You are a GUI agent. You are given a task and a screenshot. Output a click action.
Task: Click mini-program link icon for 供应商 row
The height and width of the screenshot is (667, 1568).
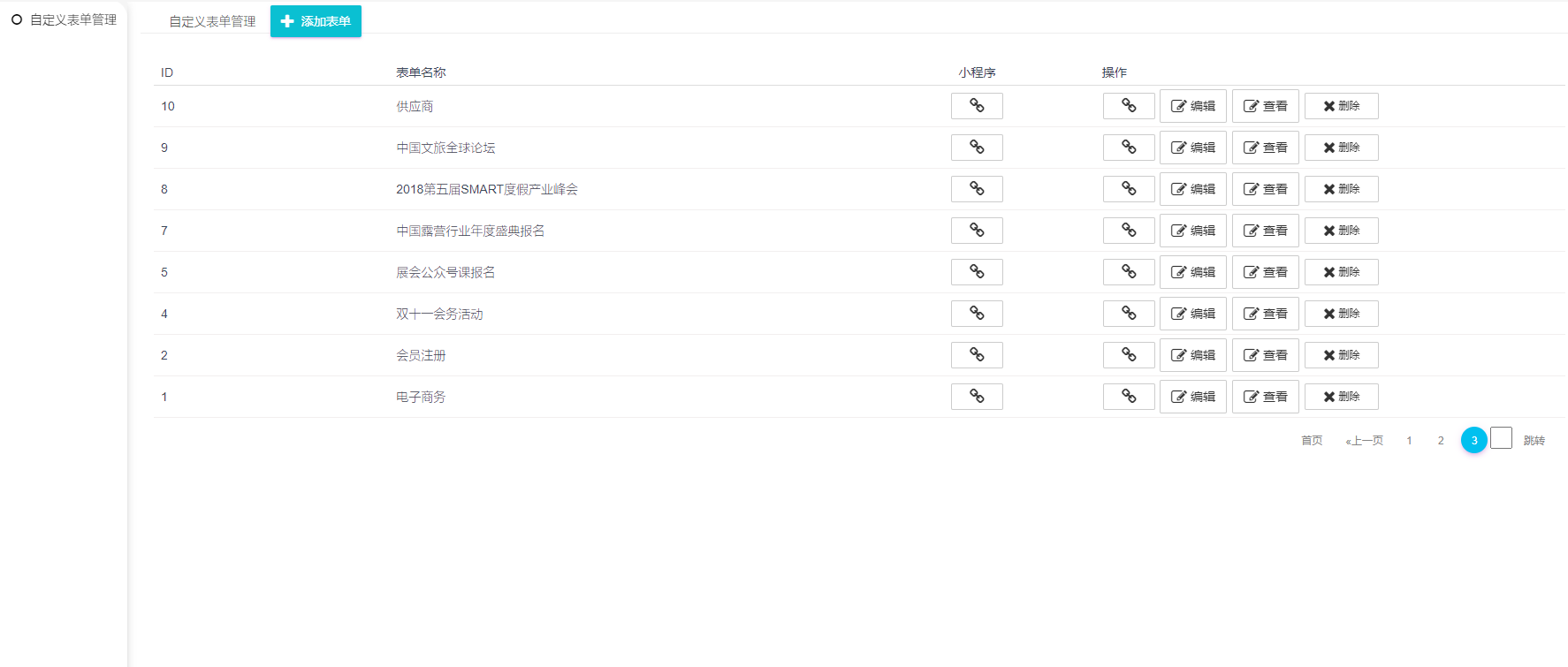(x=977, y=106)
